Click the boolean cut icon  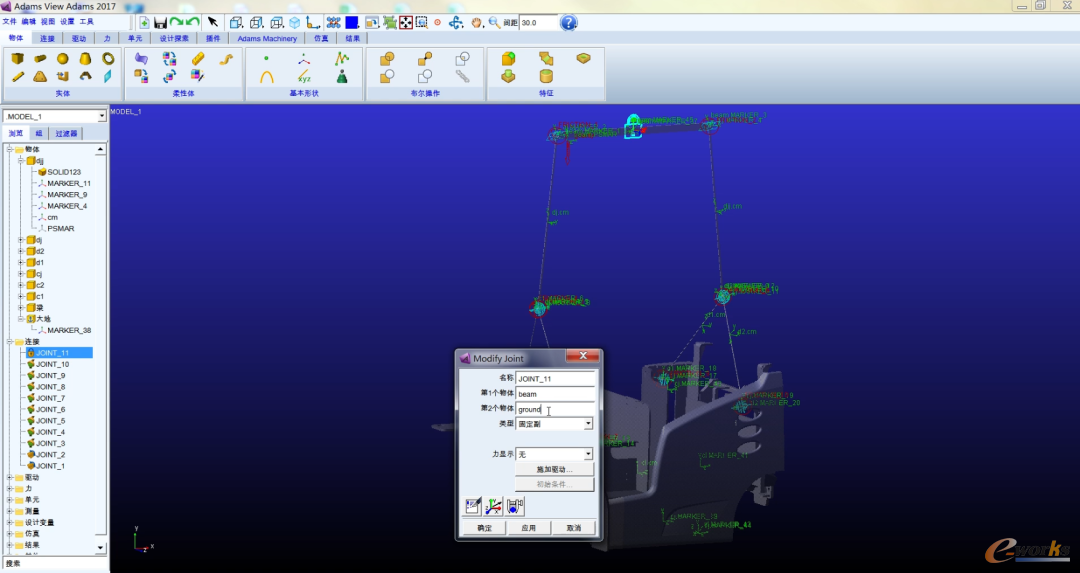tap(387, 76)
